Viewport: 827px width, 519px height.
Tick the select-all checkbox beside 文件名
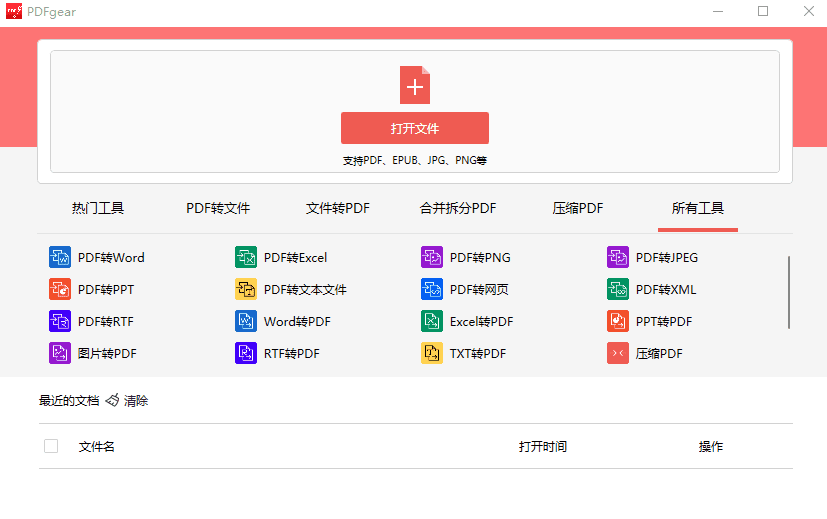(x=51, y=446)
